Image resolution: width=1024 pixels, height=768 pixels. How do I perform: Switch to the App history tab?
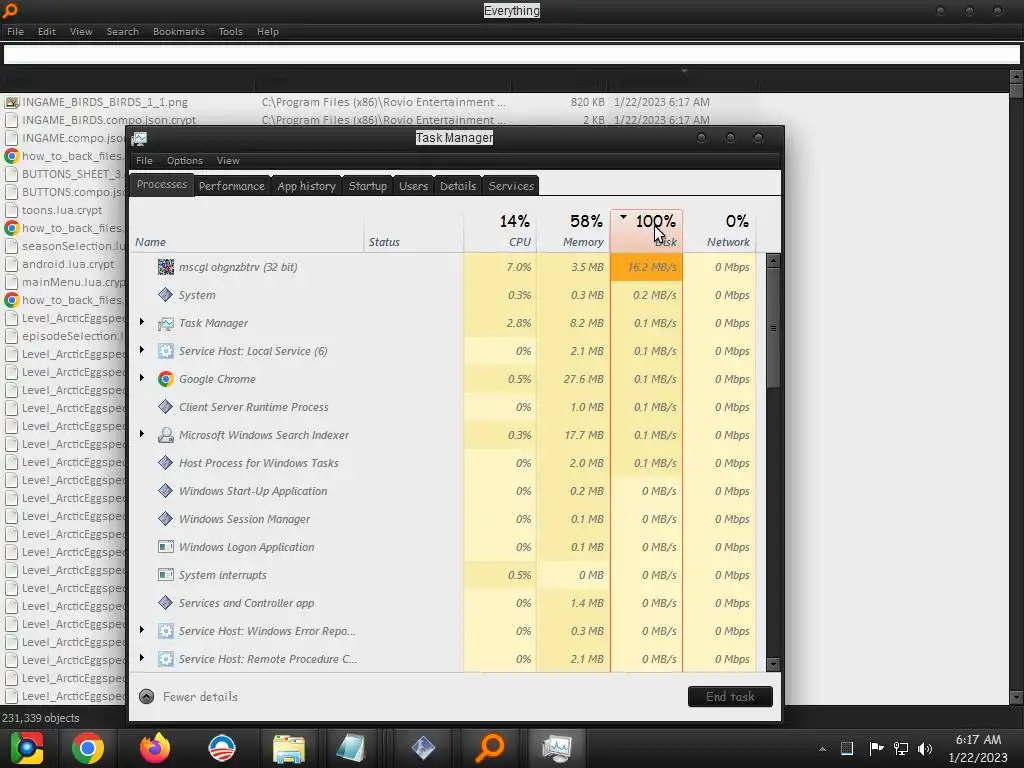[x=306, y=186]
